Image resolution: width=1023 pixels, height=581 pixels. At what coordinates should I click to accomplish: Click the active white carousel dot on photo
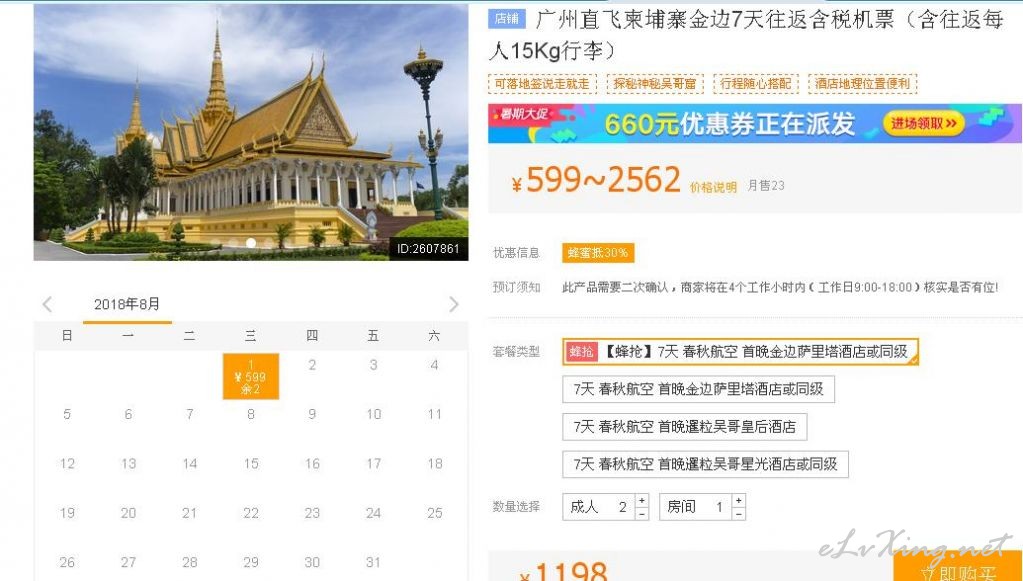[251, 243]
